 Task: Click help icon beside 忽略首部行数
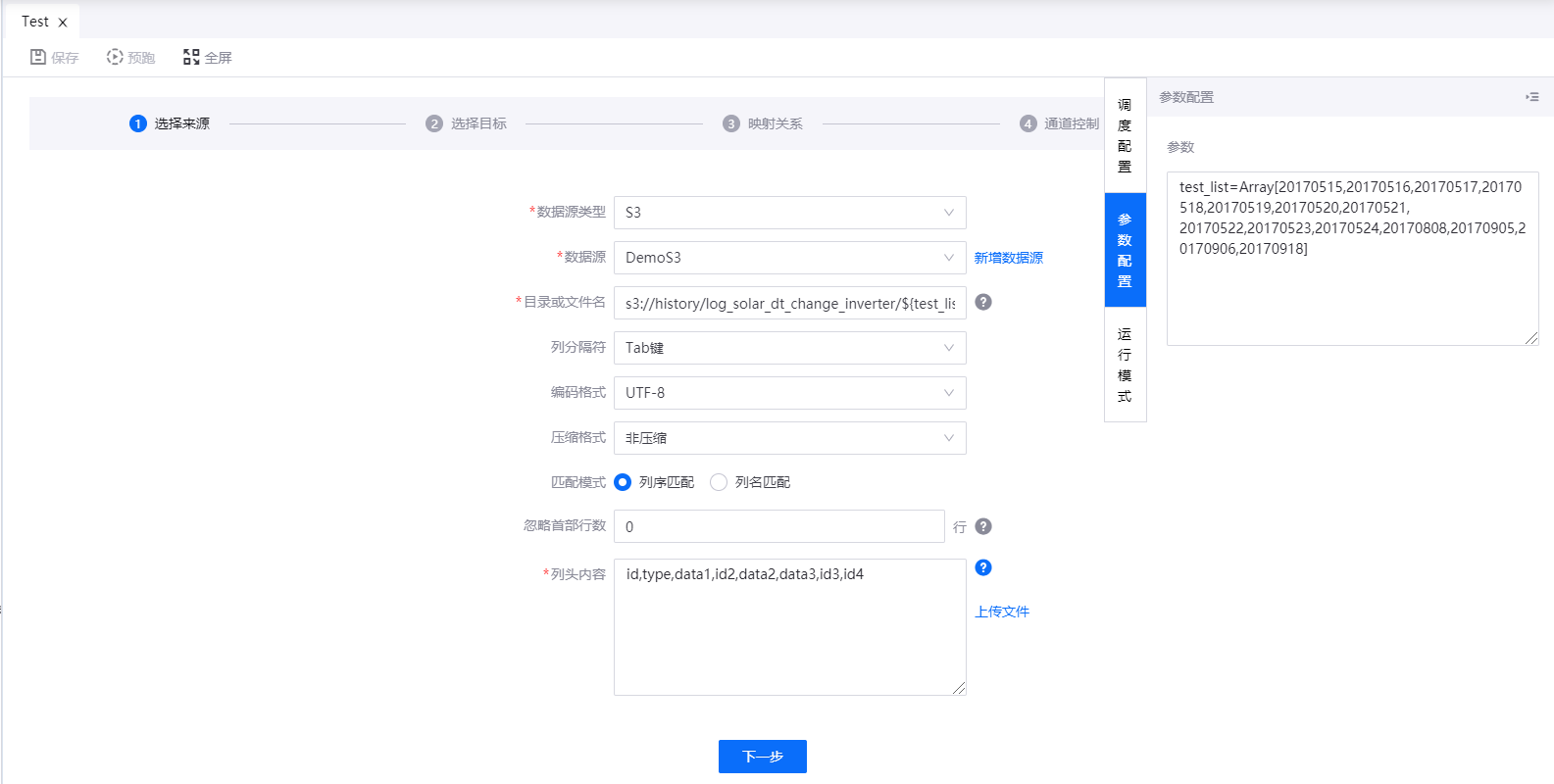[983, 526]
